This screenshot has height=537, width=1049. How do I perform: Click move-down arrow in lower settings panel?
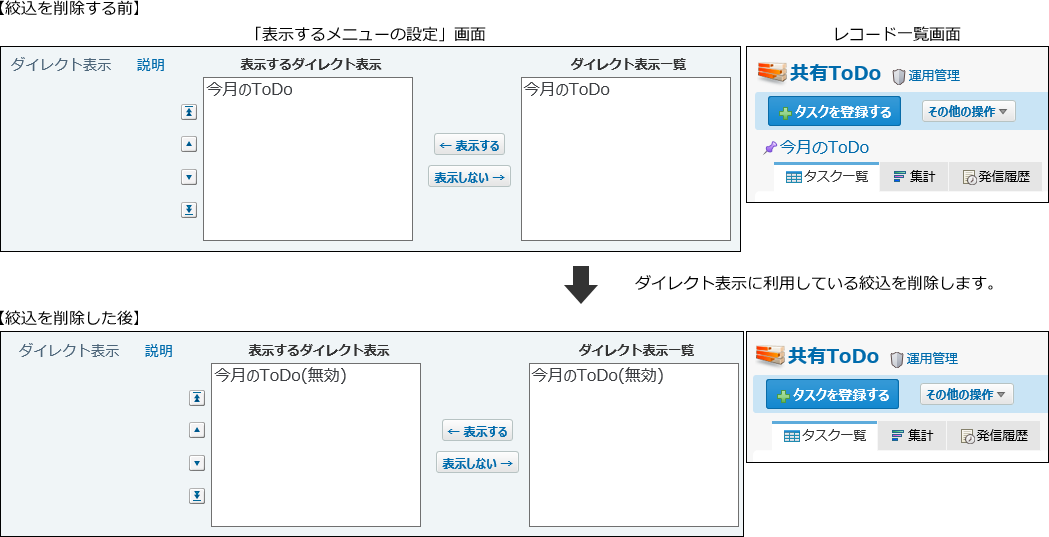click(x=197, y=463)
